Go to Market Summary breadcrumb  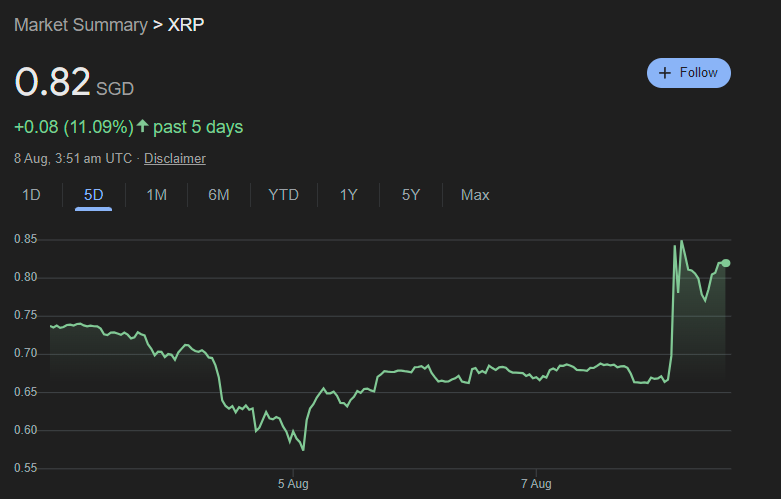[80, 25]
